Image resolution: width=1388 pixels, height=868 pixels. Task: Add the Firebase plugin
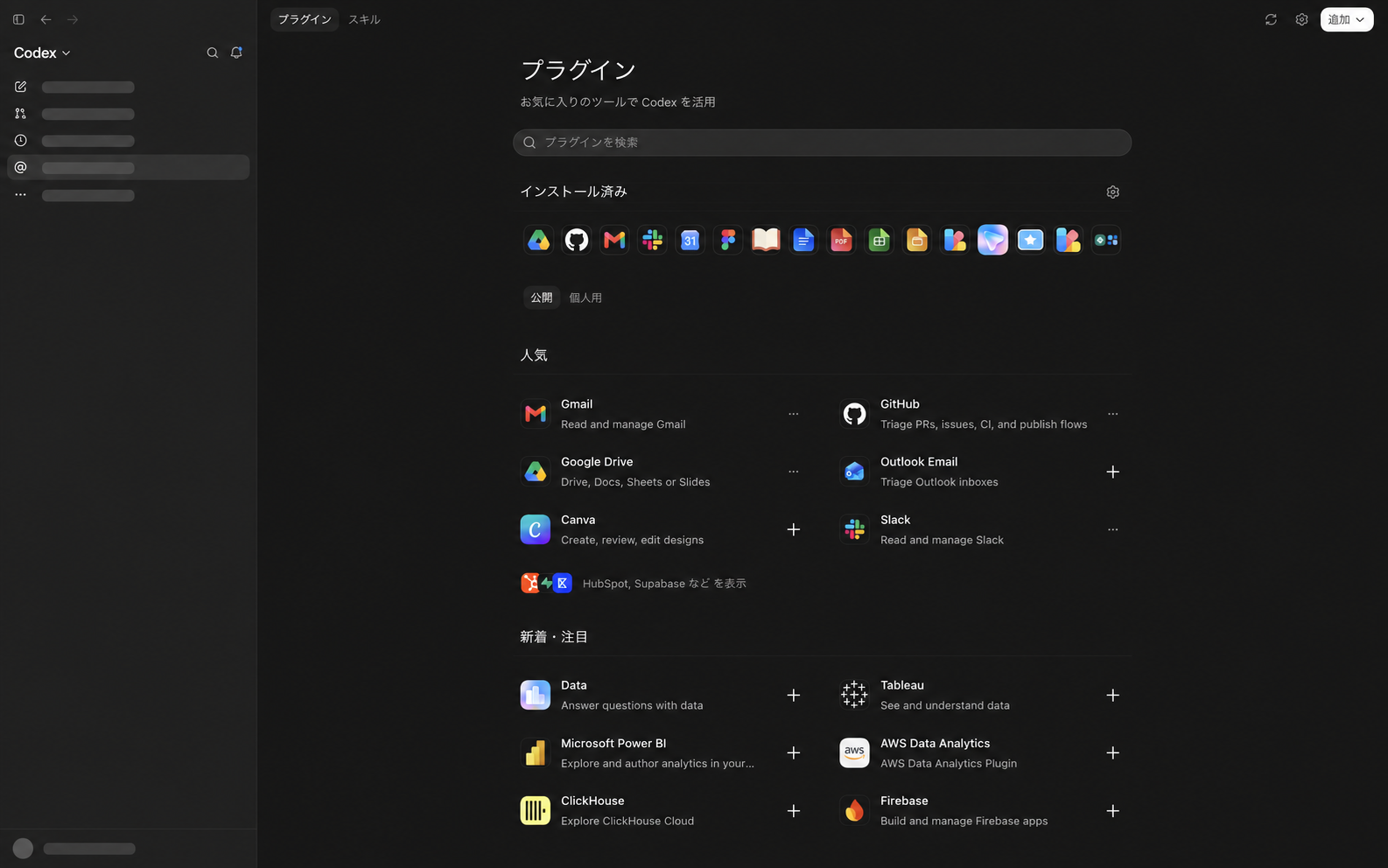tap(1112, 811)
